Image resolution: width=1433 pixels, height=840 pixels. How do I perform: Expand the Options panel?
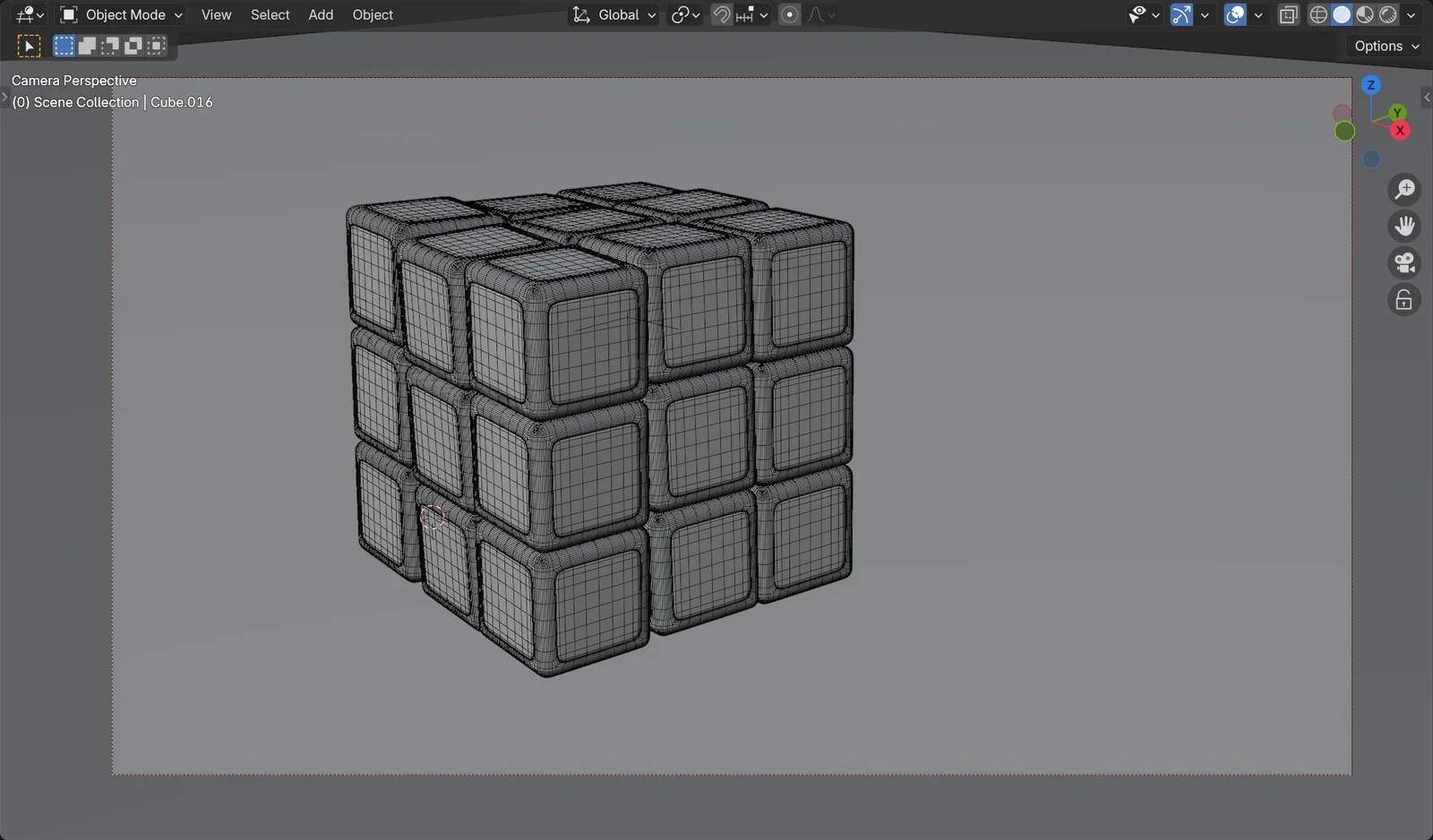[1383, 45]
